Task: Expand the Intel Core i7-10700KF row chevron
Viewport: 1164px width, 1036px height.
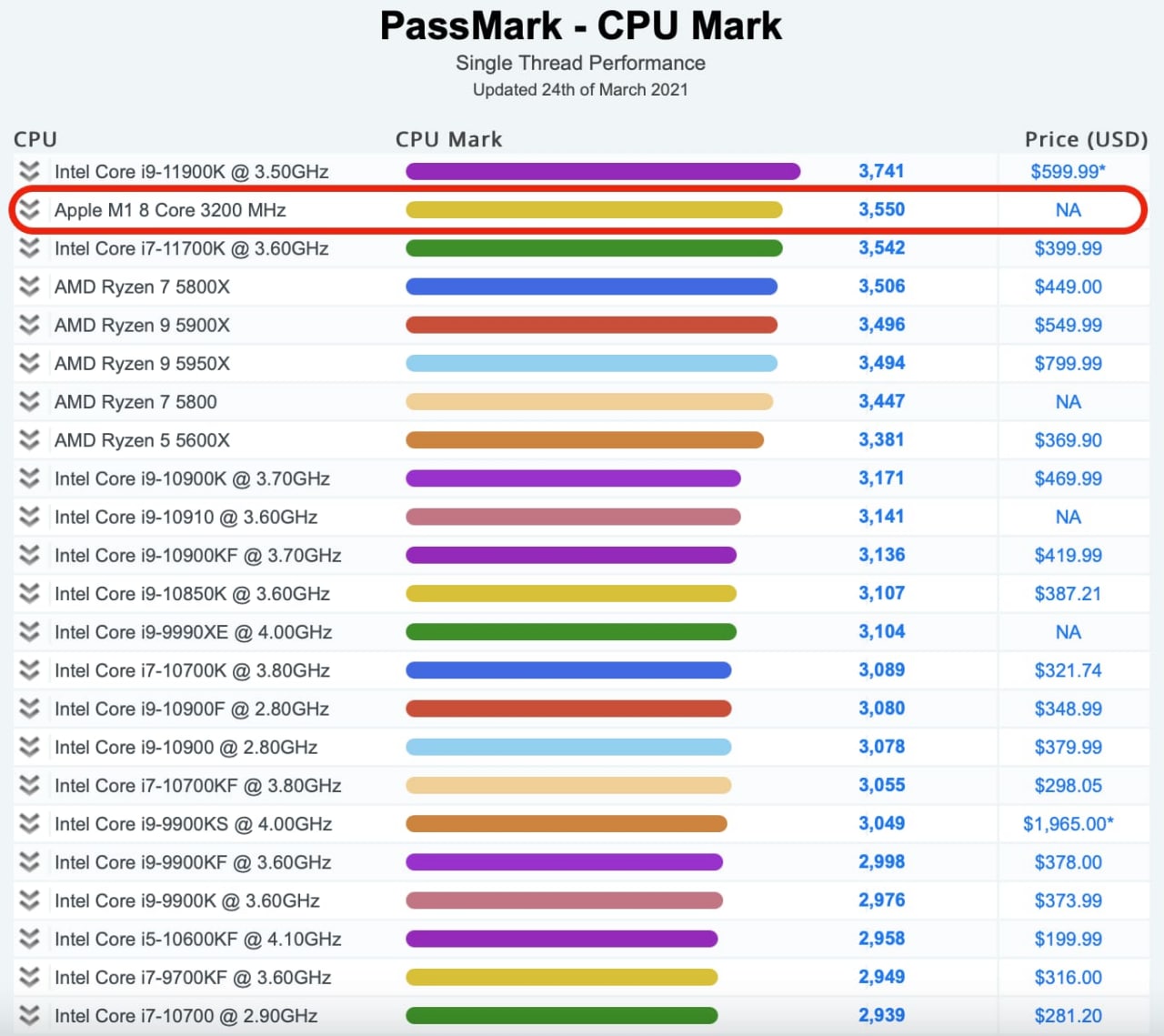Action: [30, 785]
